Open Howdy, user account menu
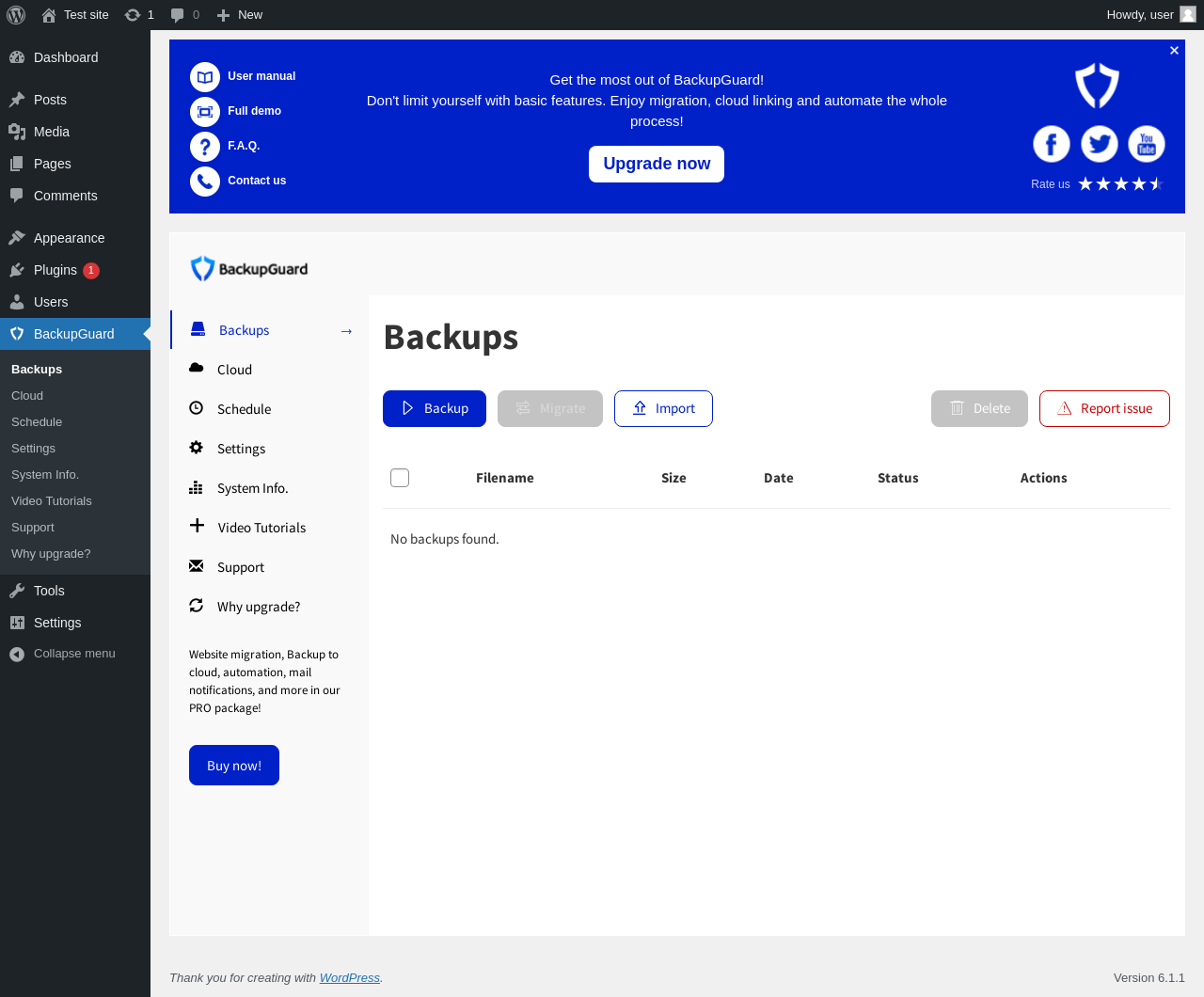Screen dimensions: 1204x997 pyautogui.click(x=1150, y=15)
